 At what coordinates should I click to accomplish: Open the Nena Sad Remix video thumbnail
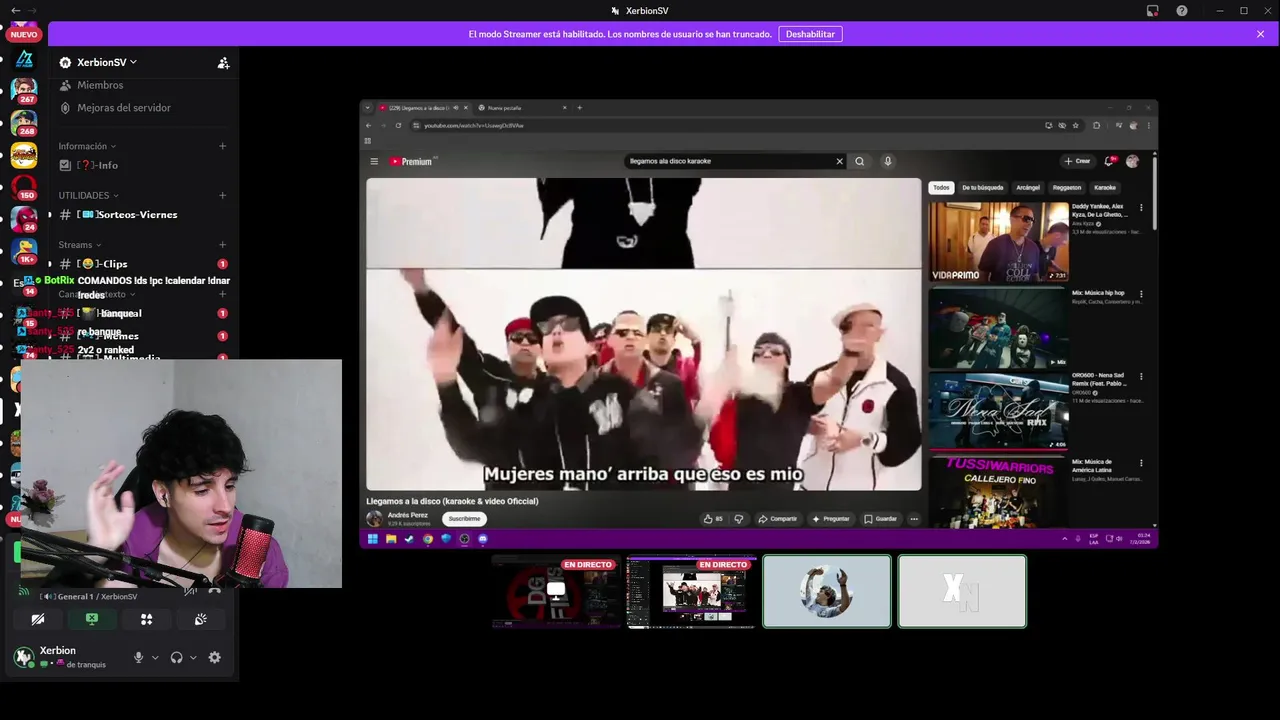998,410
